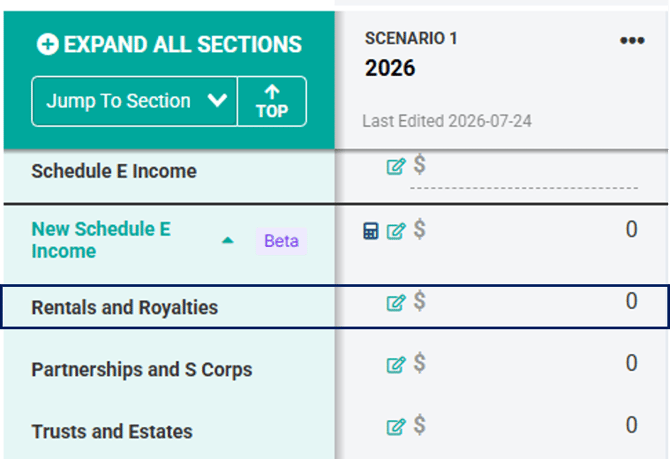Open the Jump To Section dropdown
The width and height of the screenshot is (670, 459).
(x=135, y=101)
